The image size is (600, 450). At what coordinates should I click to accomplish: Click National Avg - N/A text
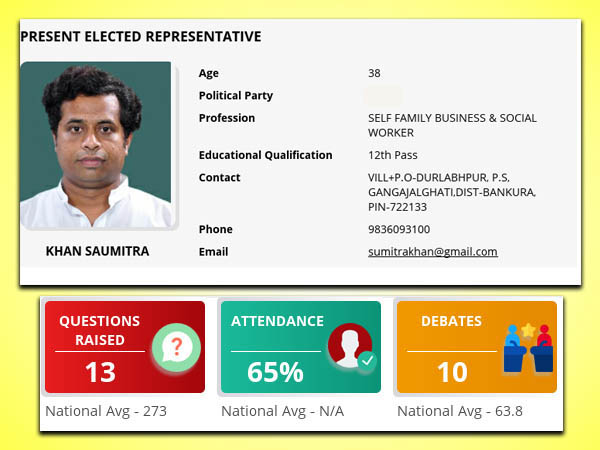[282, 411]
